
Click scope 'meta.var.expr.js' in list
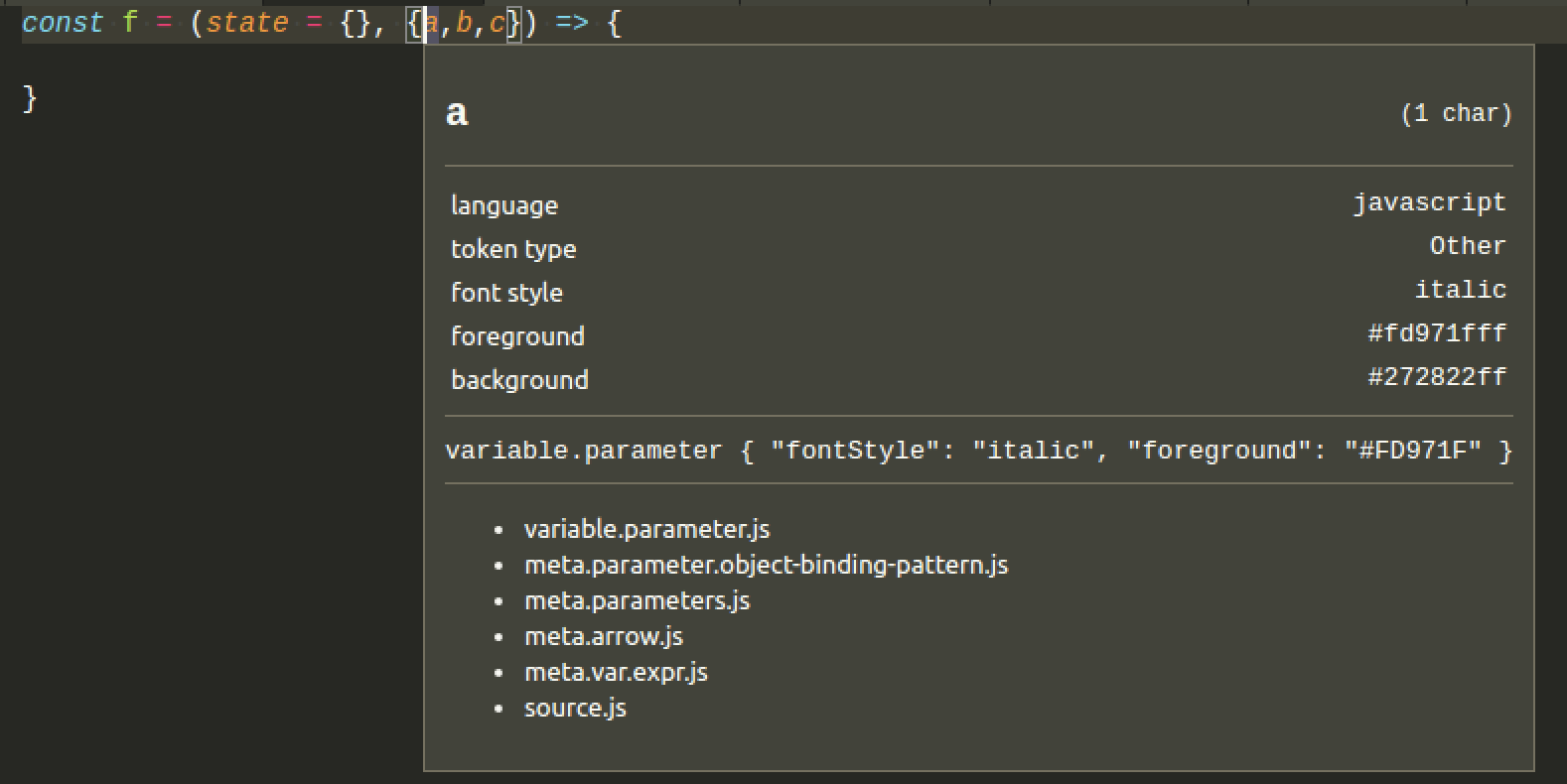pyautogui.click(x=616, y=673)
